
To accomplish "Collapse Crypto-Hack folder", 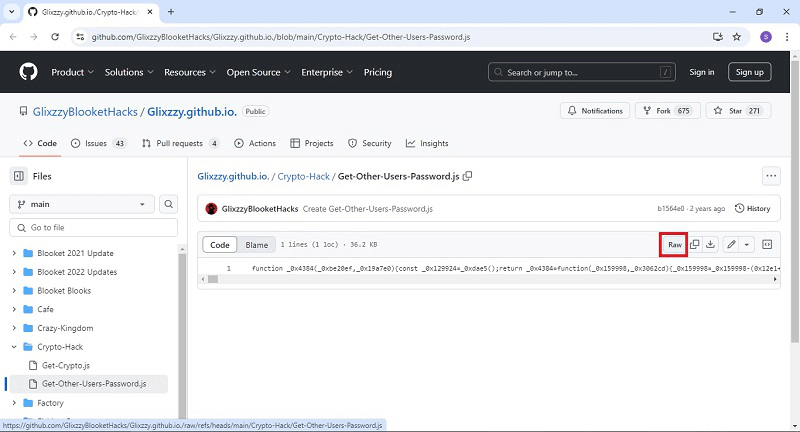I will tap(14, 347).
